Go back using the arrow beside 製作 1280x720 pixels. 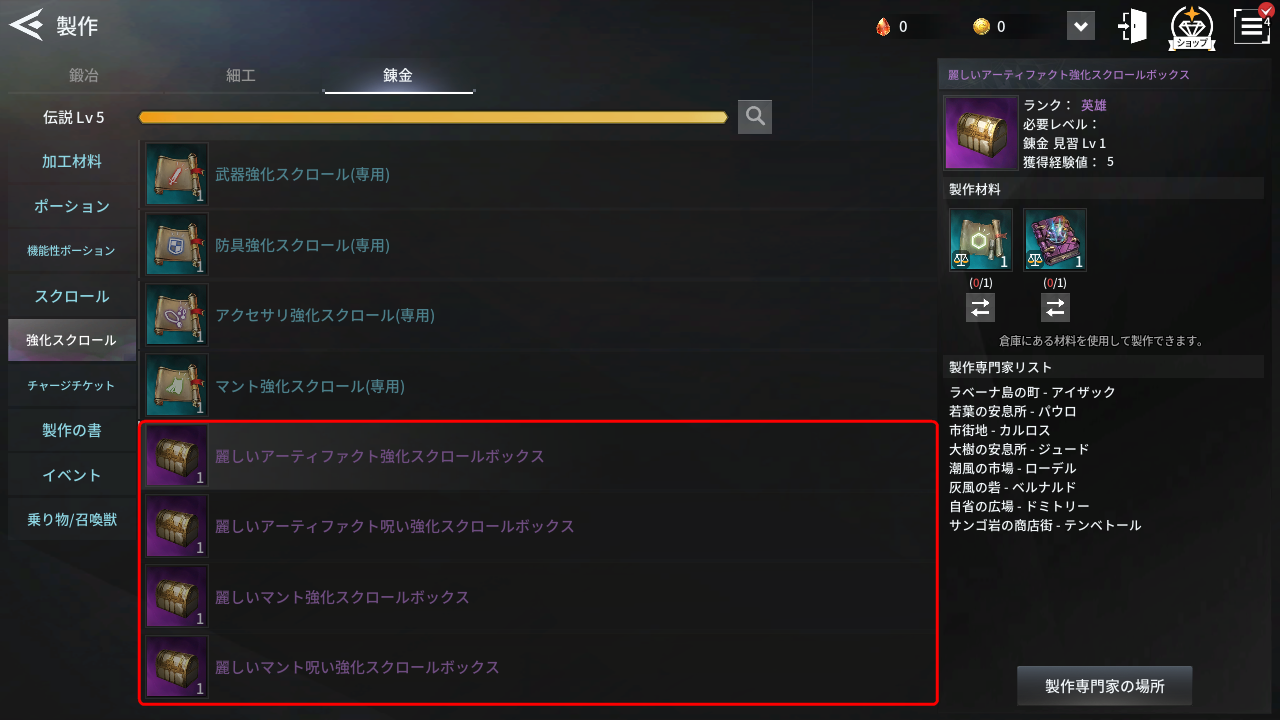(x=27, y=24)
